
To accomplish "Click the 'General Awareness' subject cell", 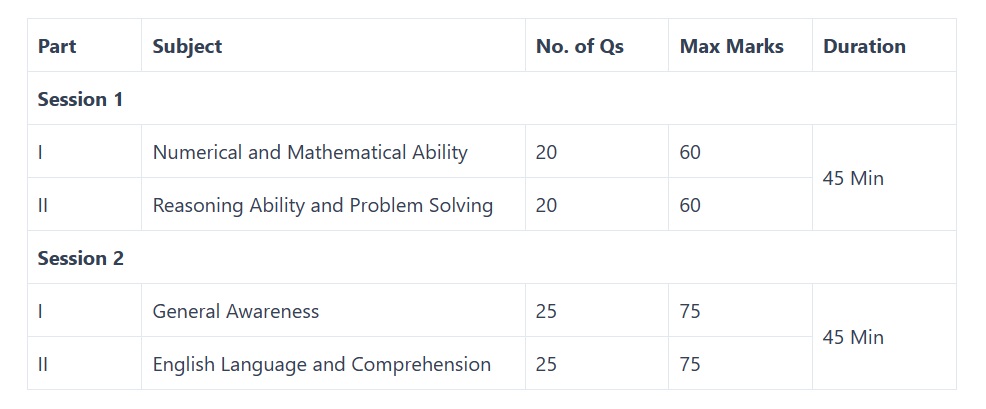I will (236, 311).
